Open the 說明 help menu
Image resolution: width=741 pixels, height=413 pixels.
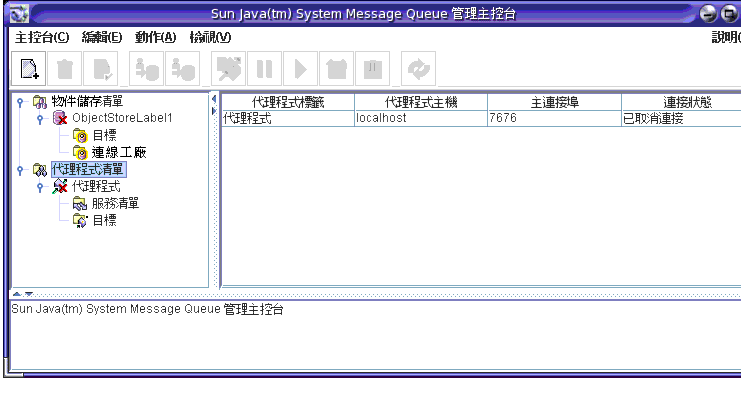point(726,37)
